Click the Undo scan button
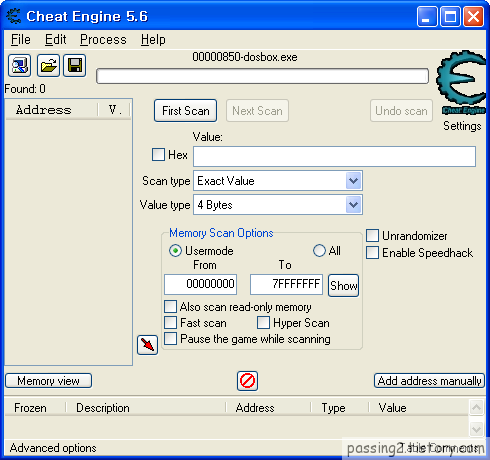 [401, 111]
